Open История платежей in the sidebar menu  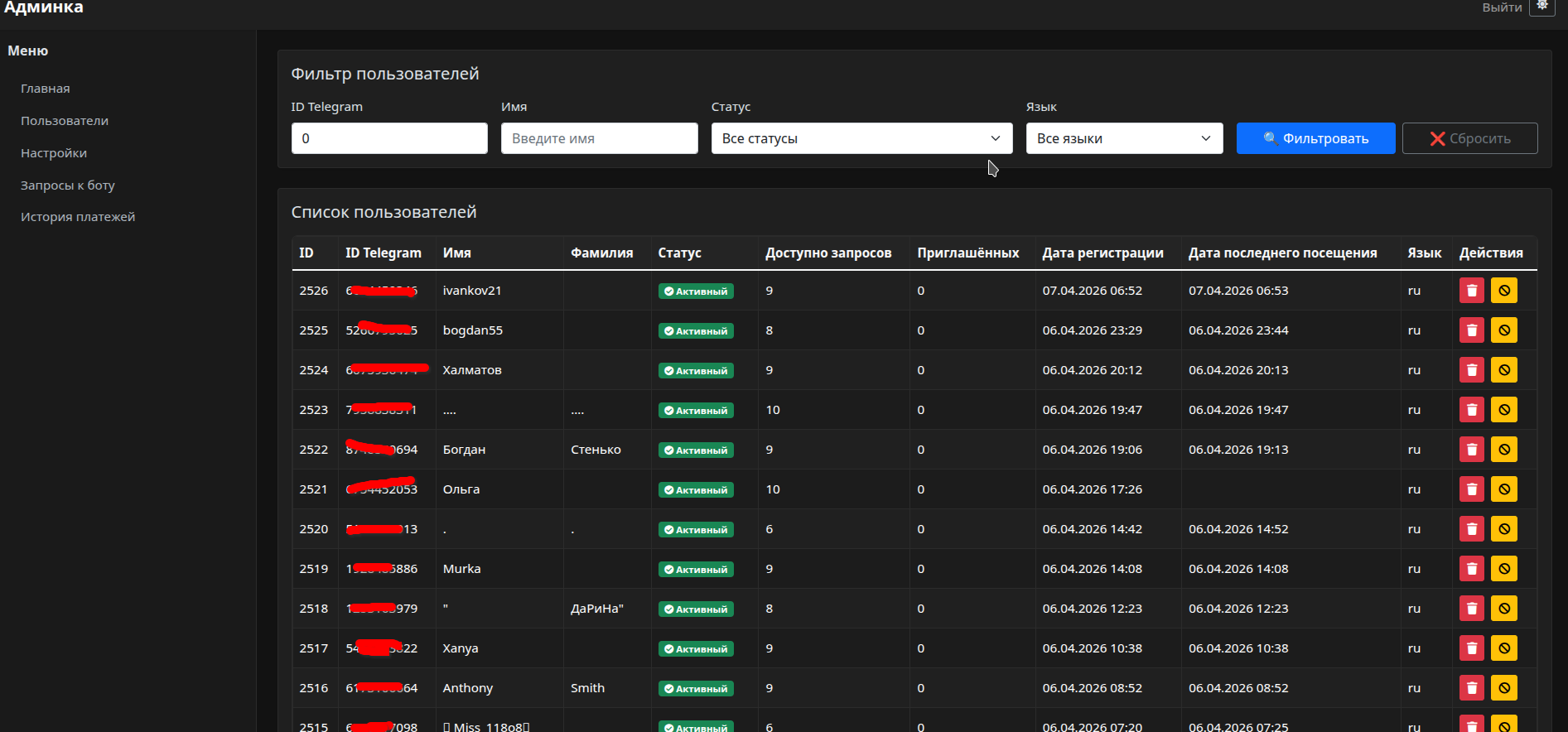[78, 217]
